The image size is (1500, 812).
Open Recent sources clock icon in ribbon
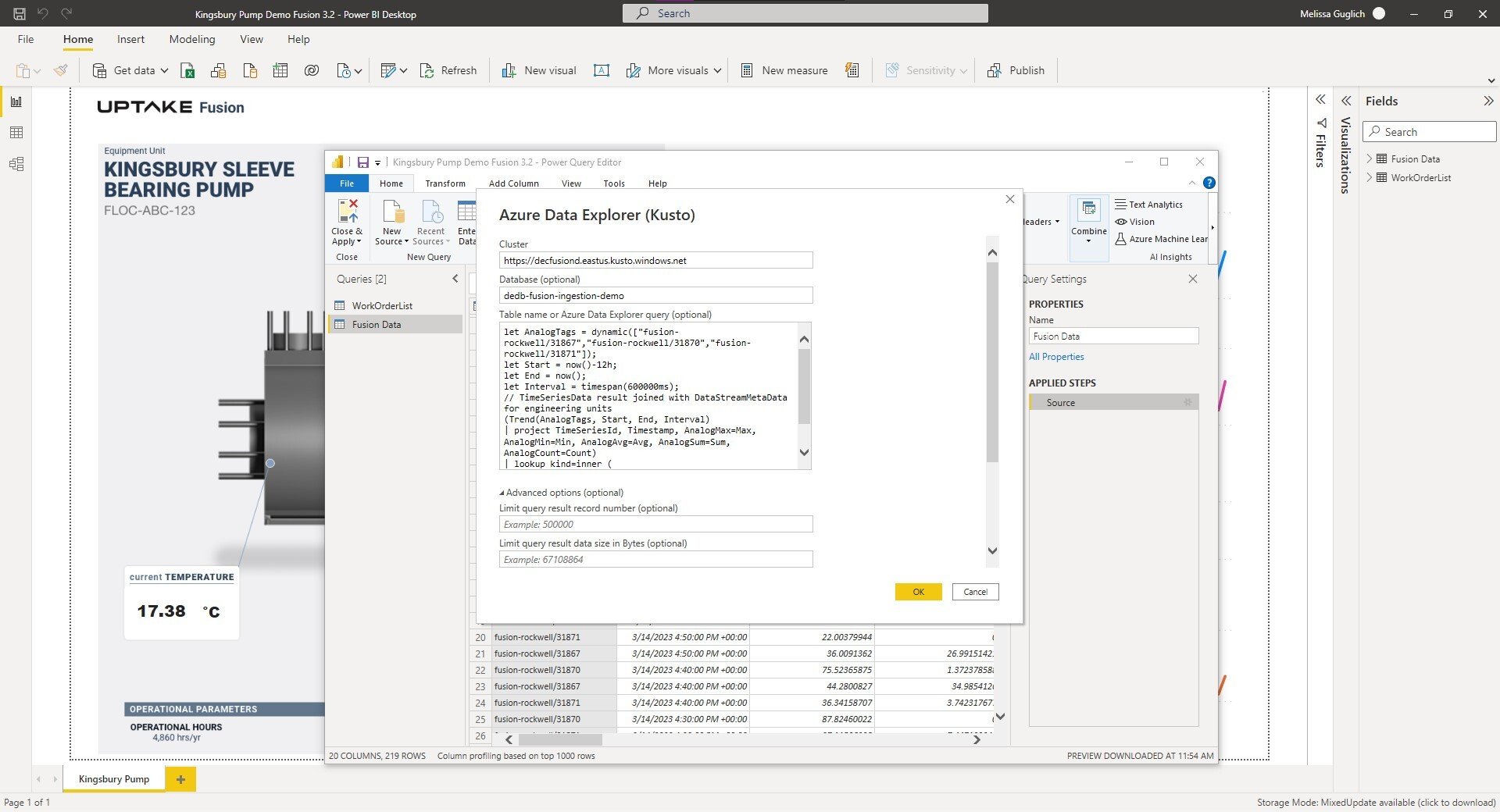[x=344, y=71]
